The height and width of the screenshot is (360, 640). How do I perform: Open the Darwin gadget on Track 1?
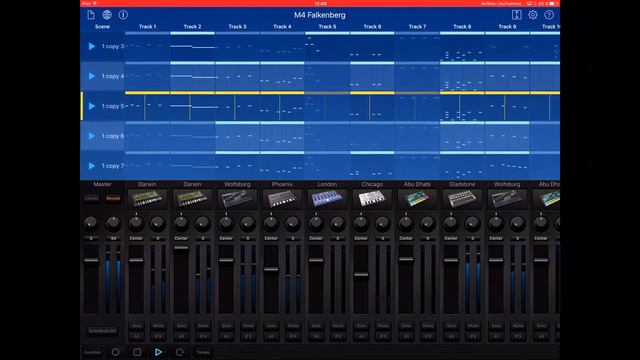pyautogui.click(x=147, y=199)
